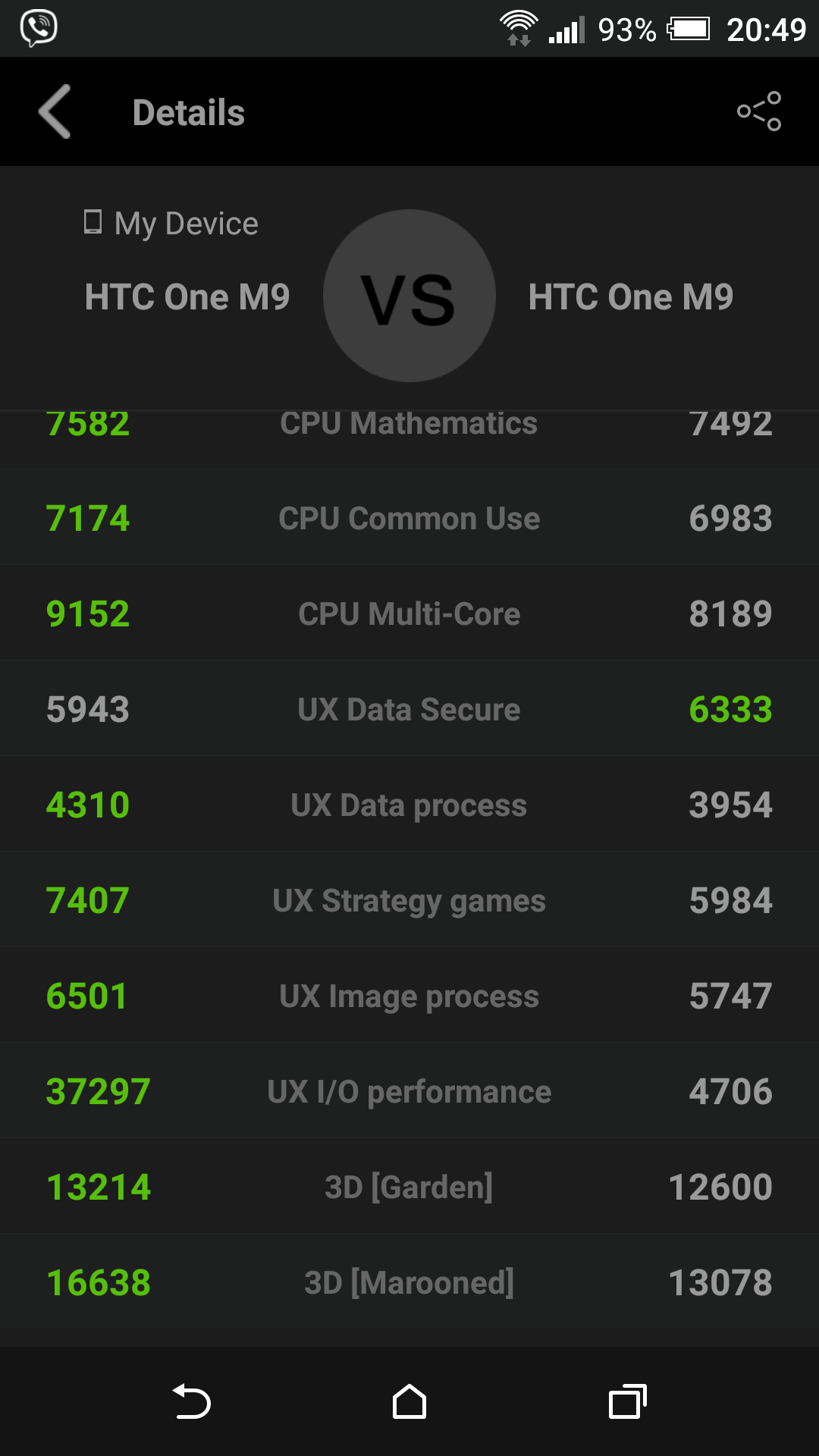Select the Details title text
Image resolution: width=819 pixels, height=1456 pixels.
click(x=189, y=112)
